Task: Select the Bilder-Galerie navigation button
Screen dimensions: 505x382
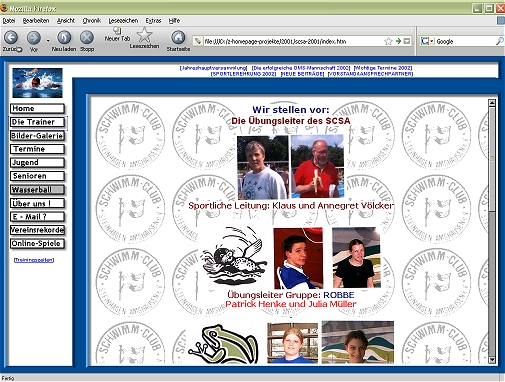Action: pos(37,136)
